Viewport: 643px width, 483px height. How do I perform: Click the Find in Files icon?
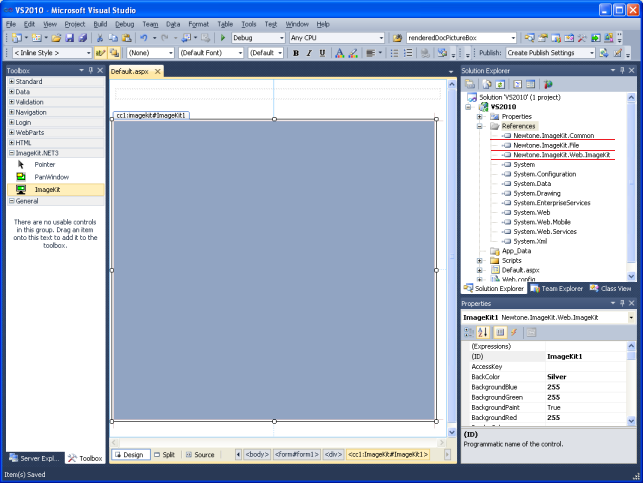coord(397,38)
